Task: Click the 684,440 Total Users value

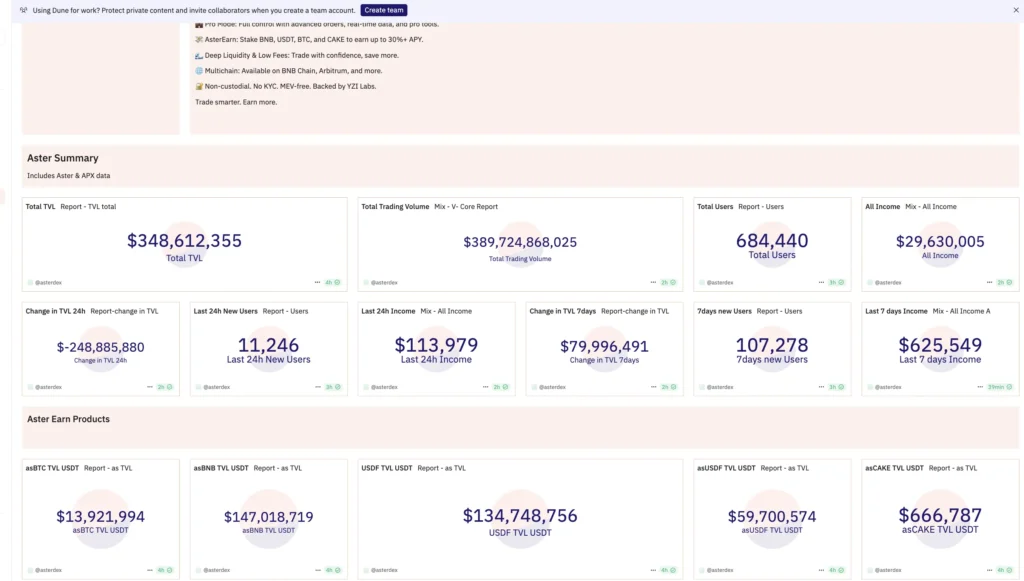Action: (772, 240)
